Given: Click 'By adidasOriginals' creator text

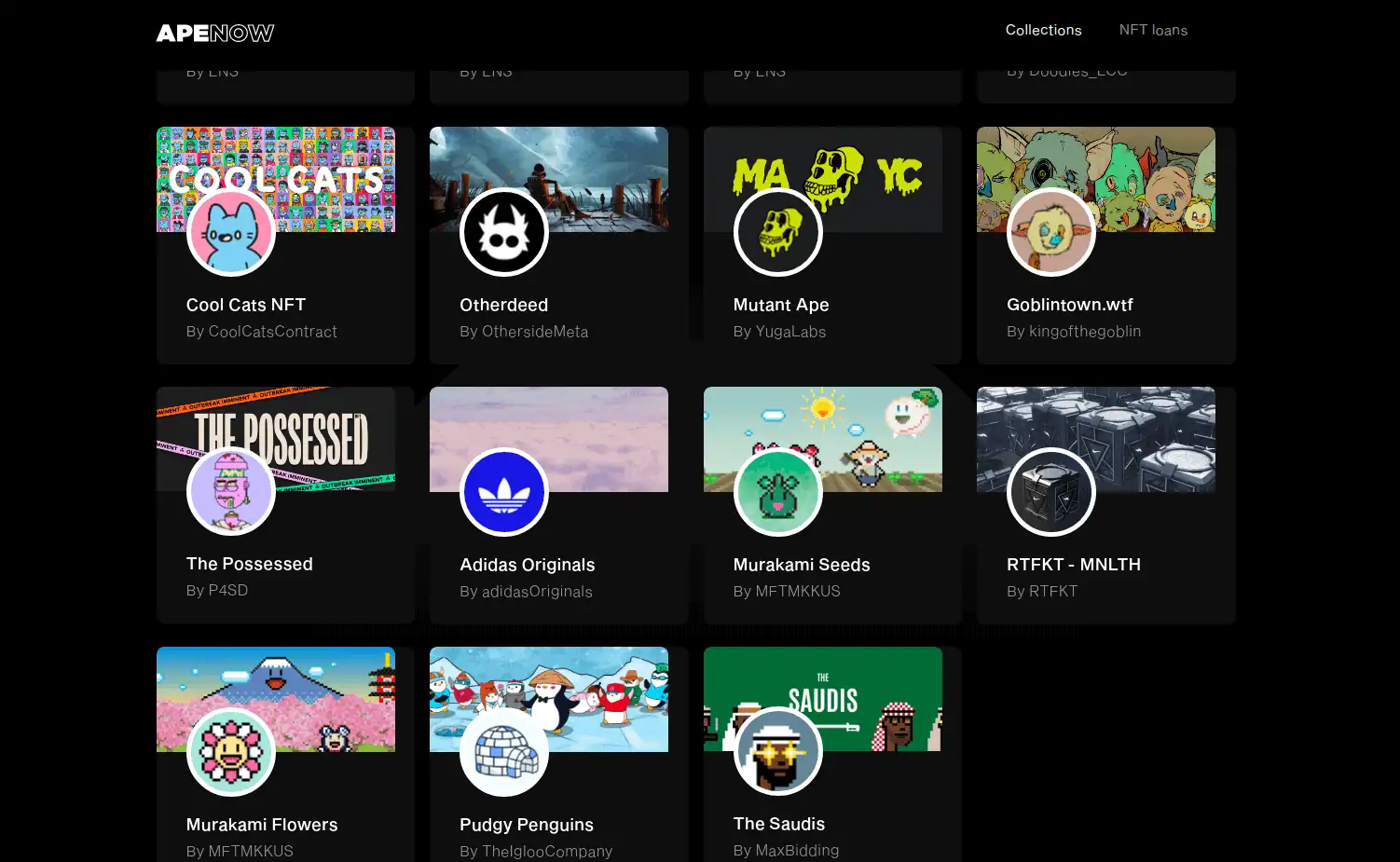Looking at the screenshot, I should (526, 592).
